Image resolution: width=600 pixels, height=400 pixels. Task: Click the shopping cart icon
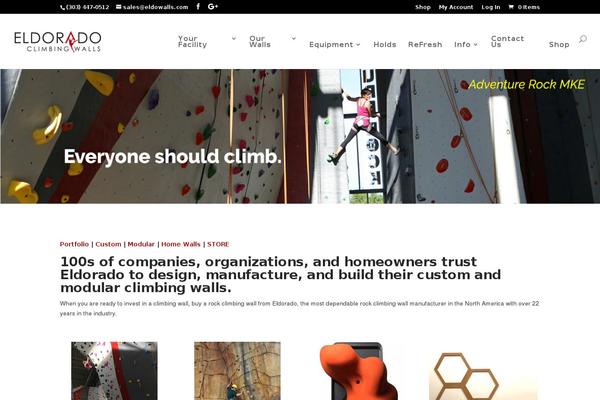pyautogui.click(x=511, y=7)
